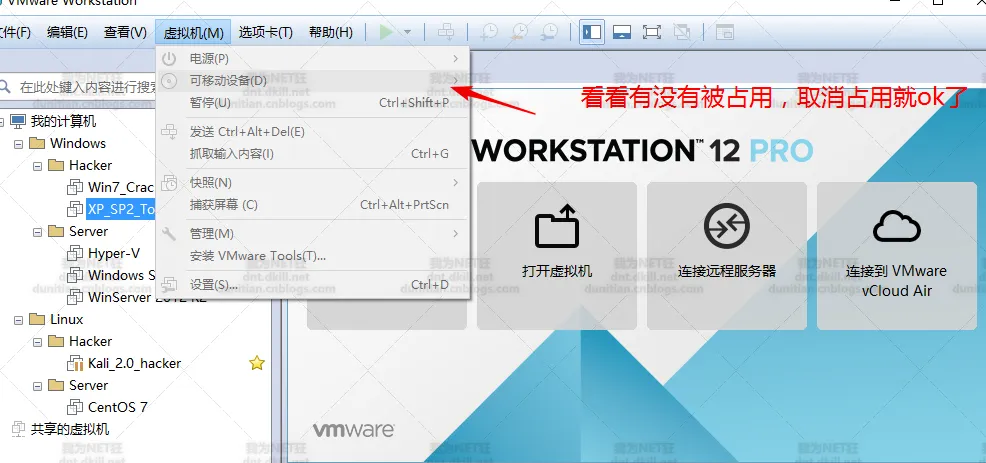Open the 编辑(E) menu

67,33
